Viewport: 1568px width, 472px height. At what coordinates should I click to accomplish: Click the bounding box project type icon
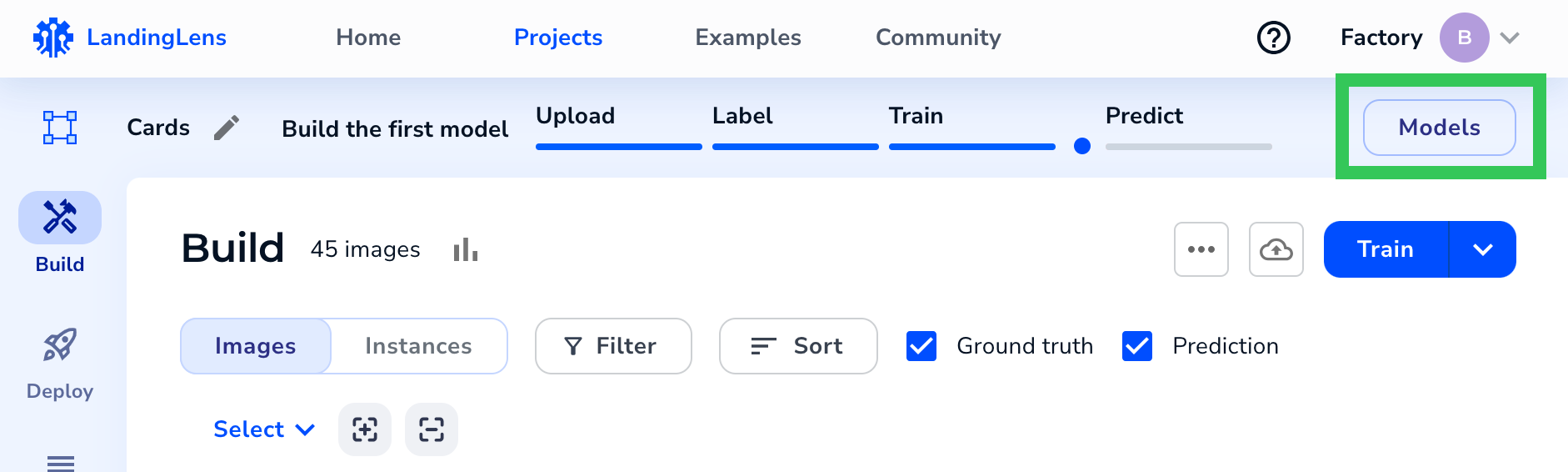60,128
